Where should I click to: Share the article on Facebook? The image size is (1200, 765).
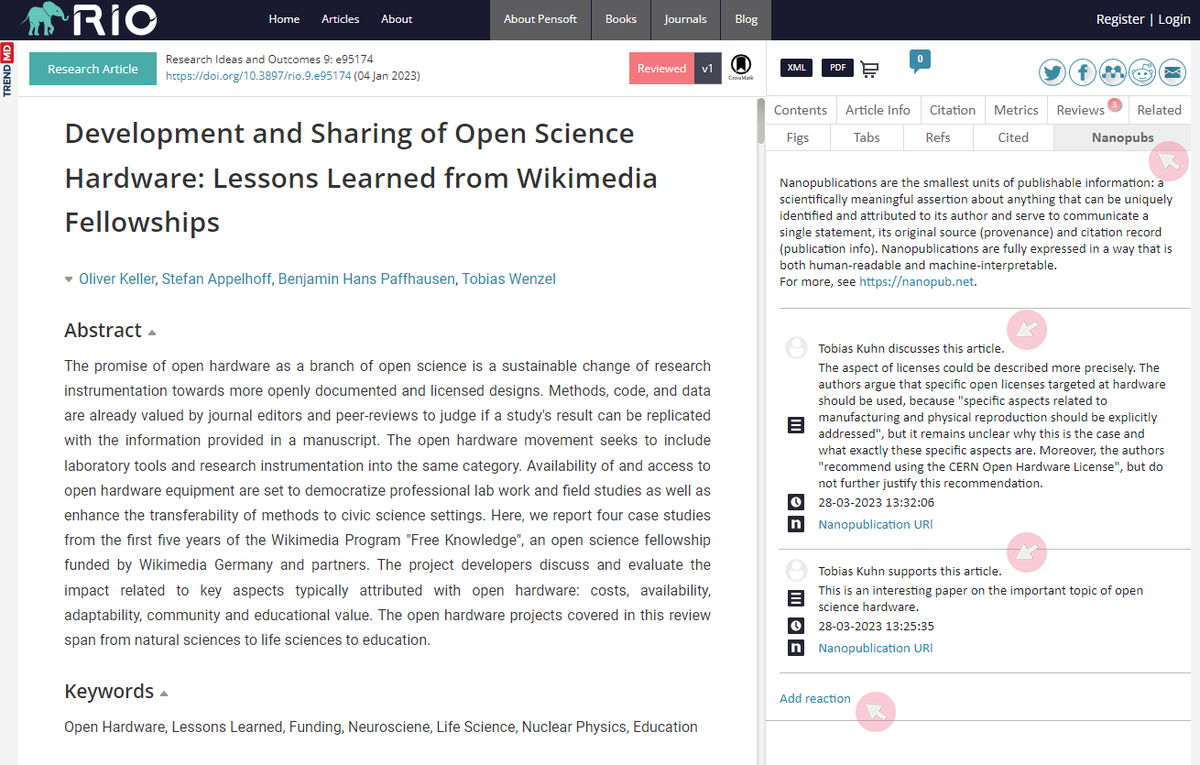1083,72
